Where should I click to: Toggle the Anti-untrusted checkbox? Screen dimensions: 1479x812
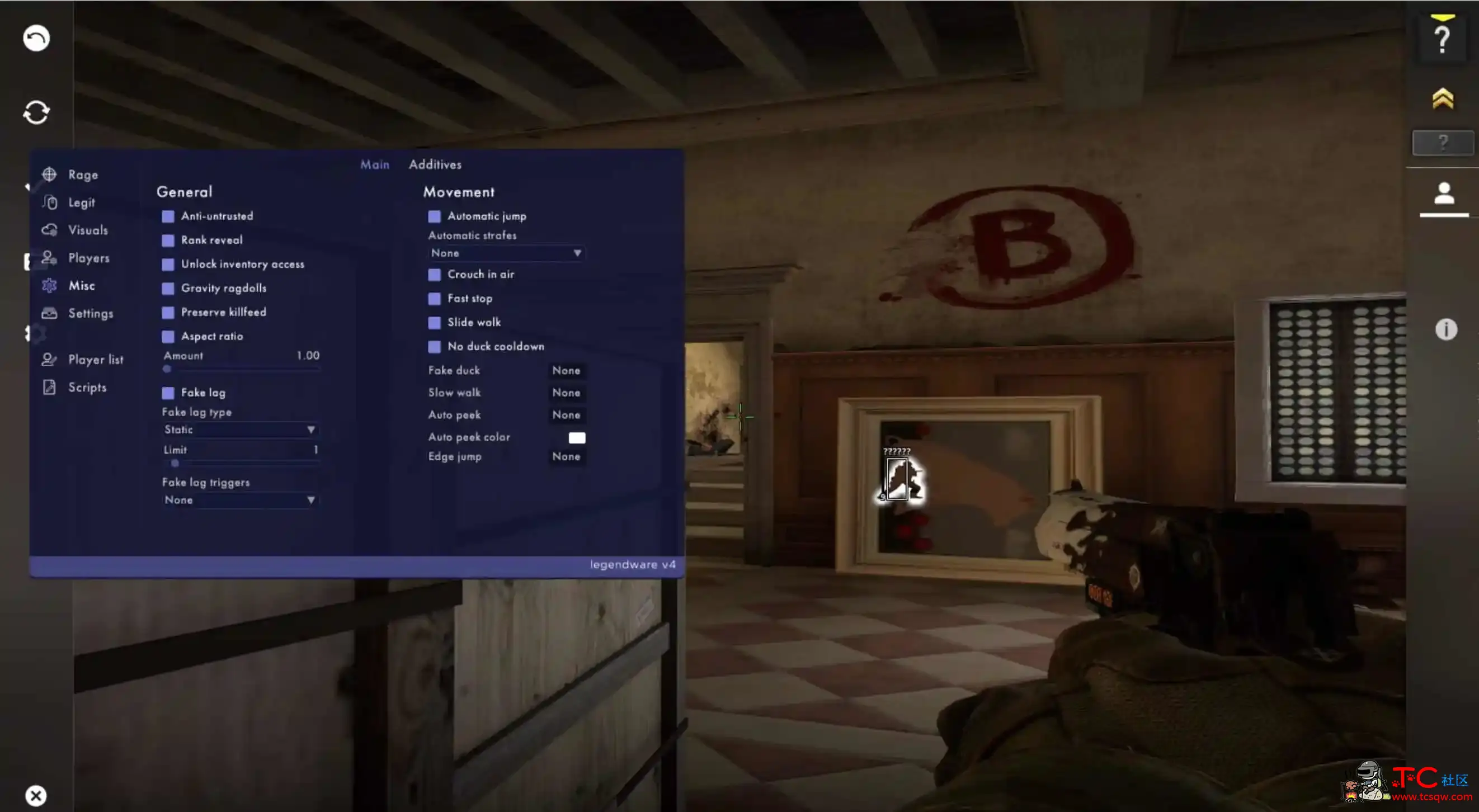[167, 215]
